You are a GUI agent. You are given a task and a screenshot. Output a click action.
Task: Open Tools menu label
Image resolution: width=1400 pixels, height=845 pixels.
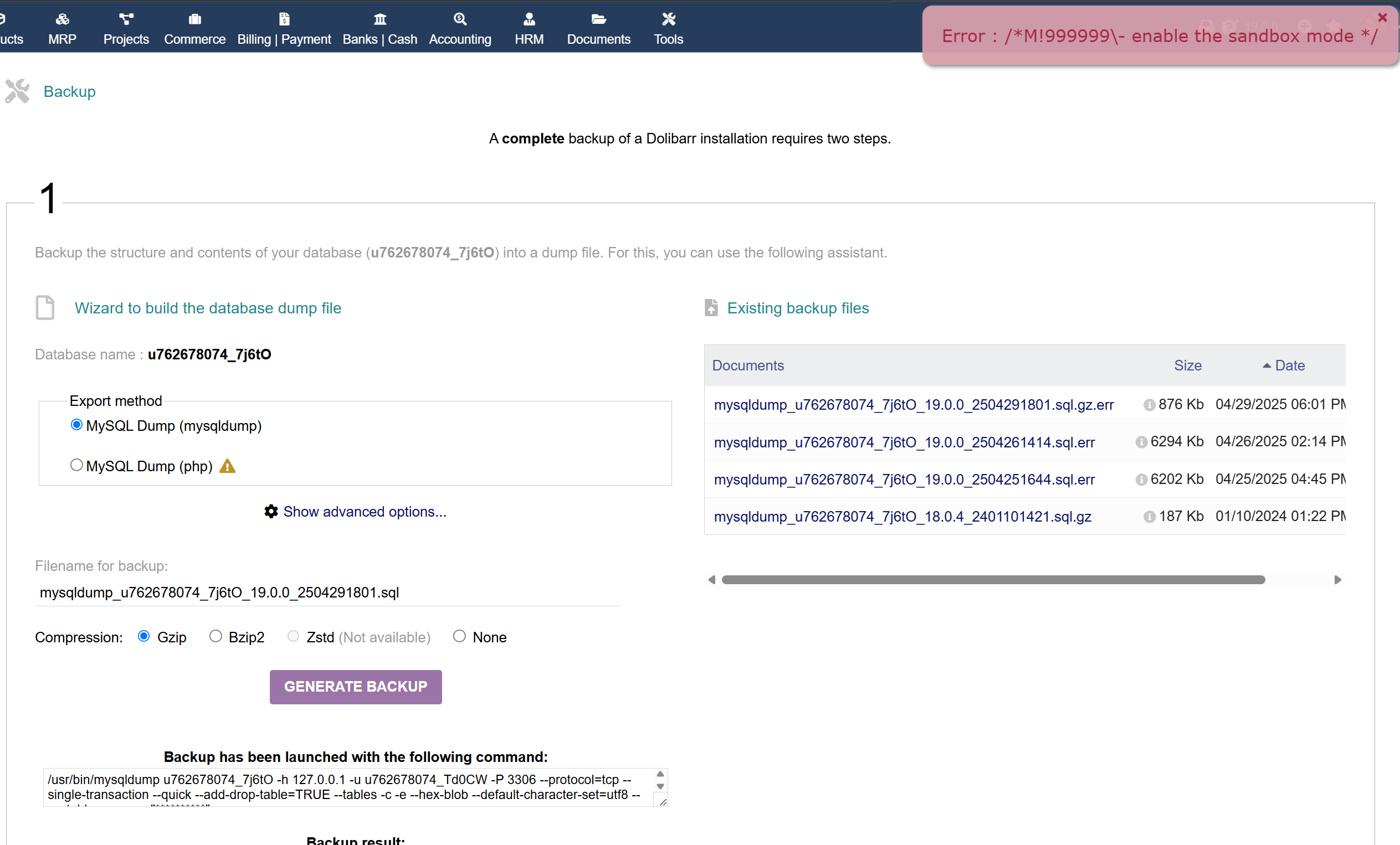[x=669, y=39]
